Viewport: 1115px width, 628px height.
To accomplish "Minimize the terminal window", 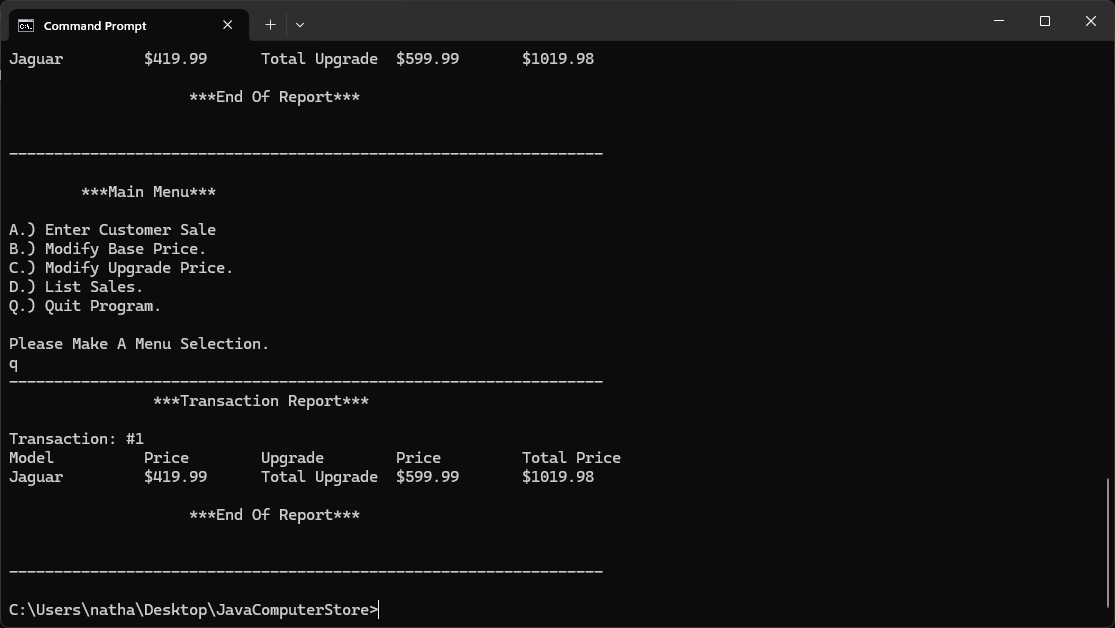I will point(997,21).
